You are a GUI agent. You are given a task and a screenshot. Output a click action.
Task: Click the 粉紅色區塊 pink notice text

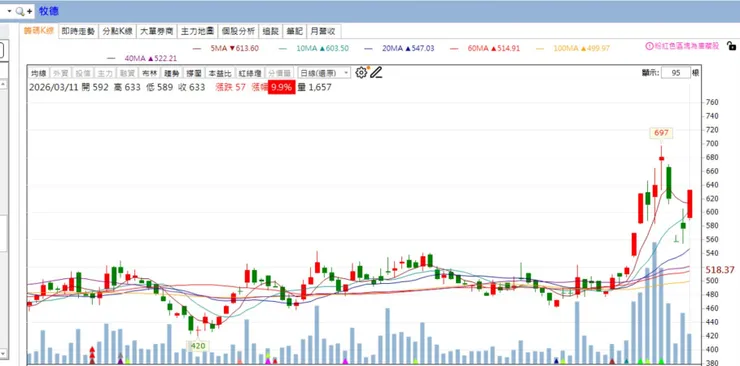[x=686, y=46]
